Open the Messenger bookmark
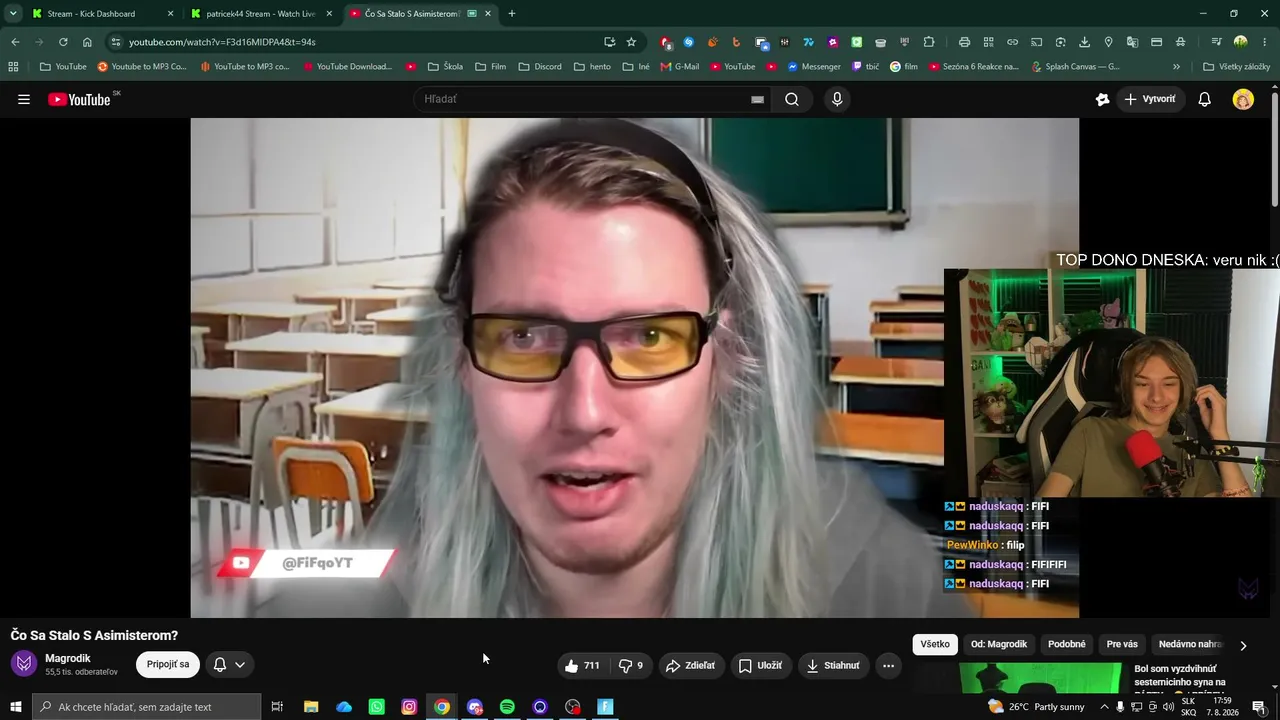1280x720 pixels. (814, 67)
